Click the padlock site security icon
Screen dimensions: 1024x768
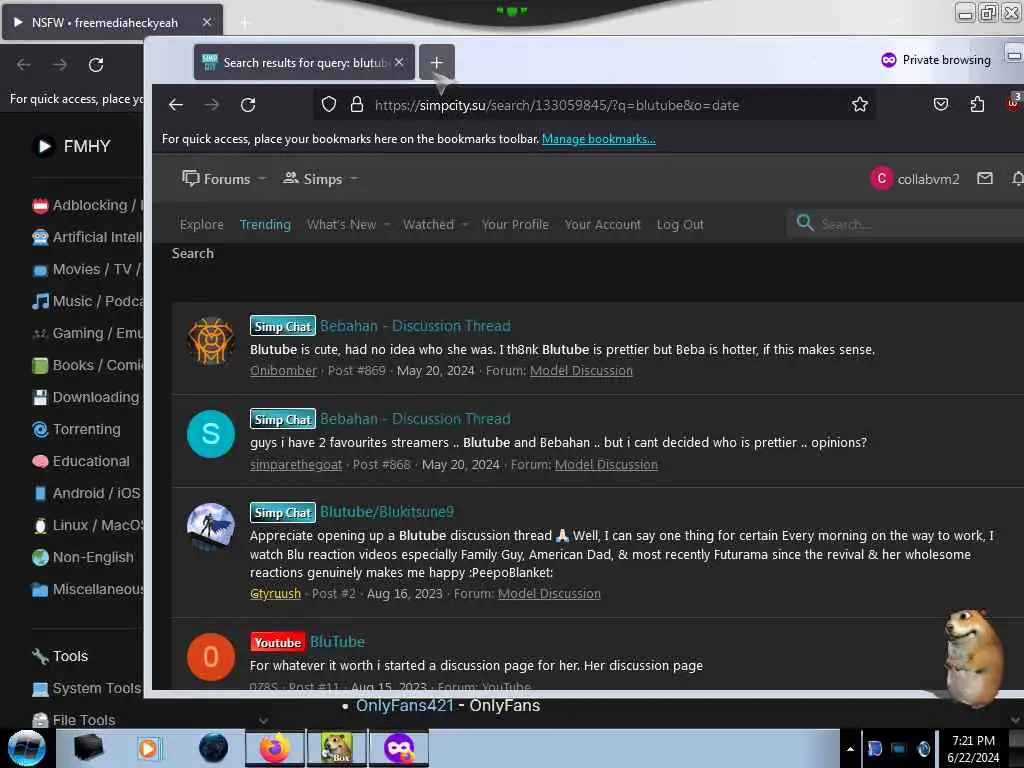[x=357, y=104]
